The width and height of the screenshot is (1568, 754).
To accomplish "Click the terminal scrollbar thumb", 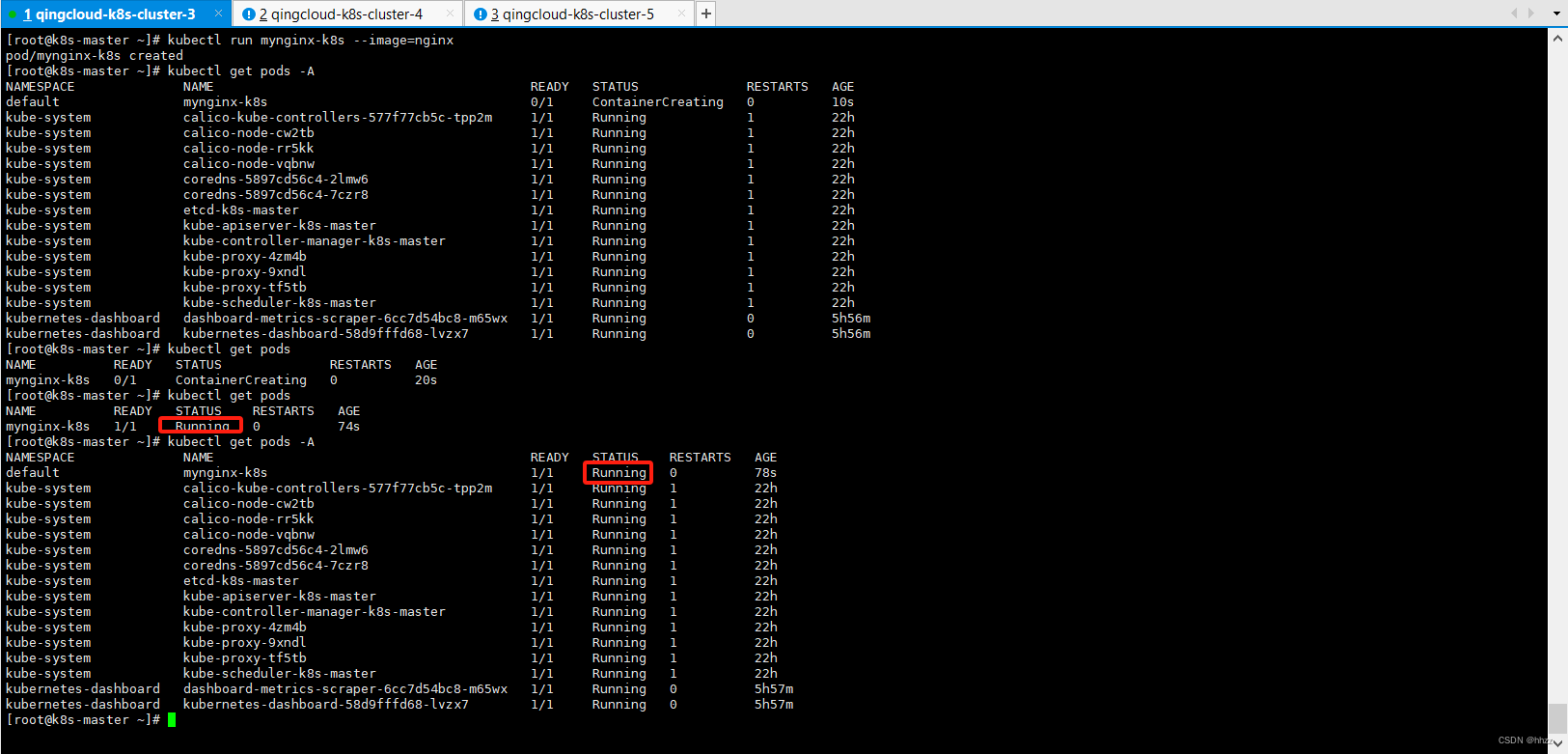I will tap(1557, 718).
